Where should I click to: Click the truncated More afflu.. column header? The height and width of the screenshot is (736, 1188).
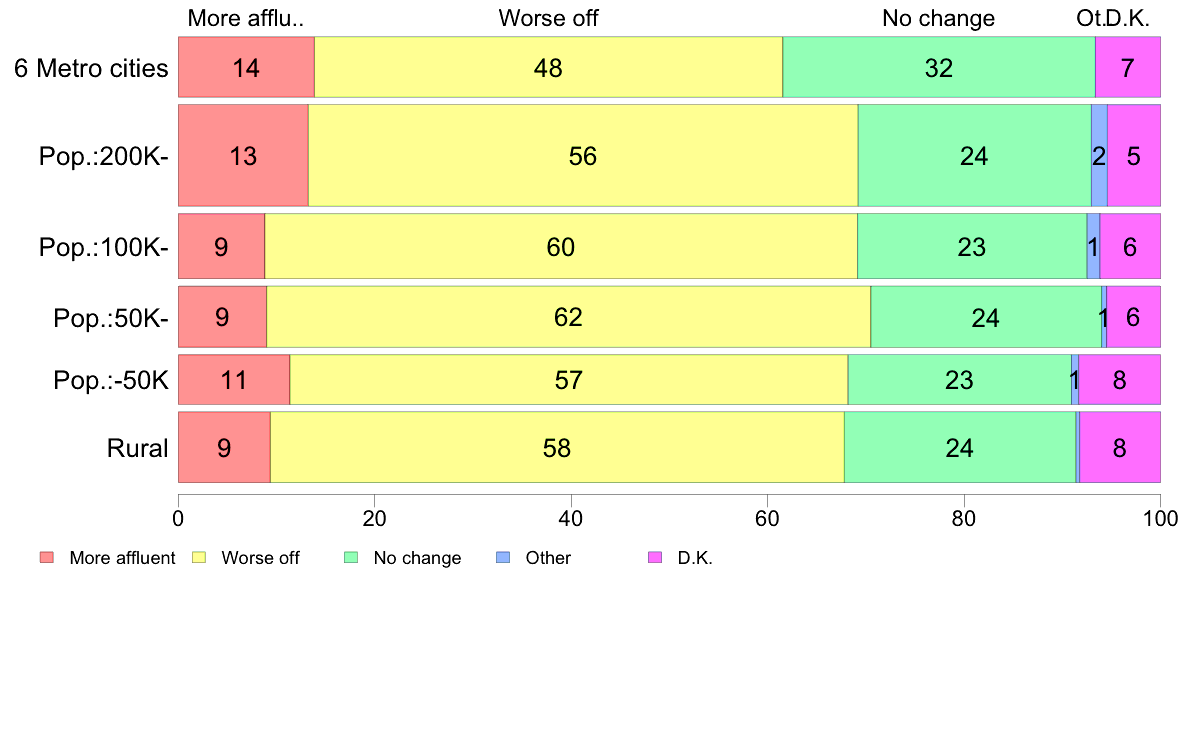[245, 18]
